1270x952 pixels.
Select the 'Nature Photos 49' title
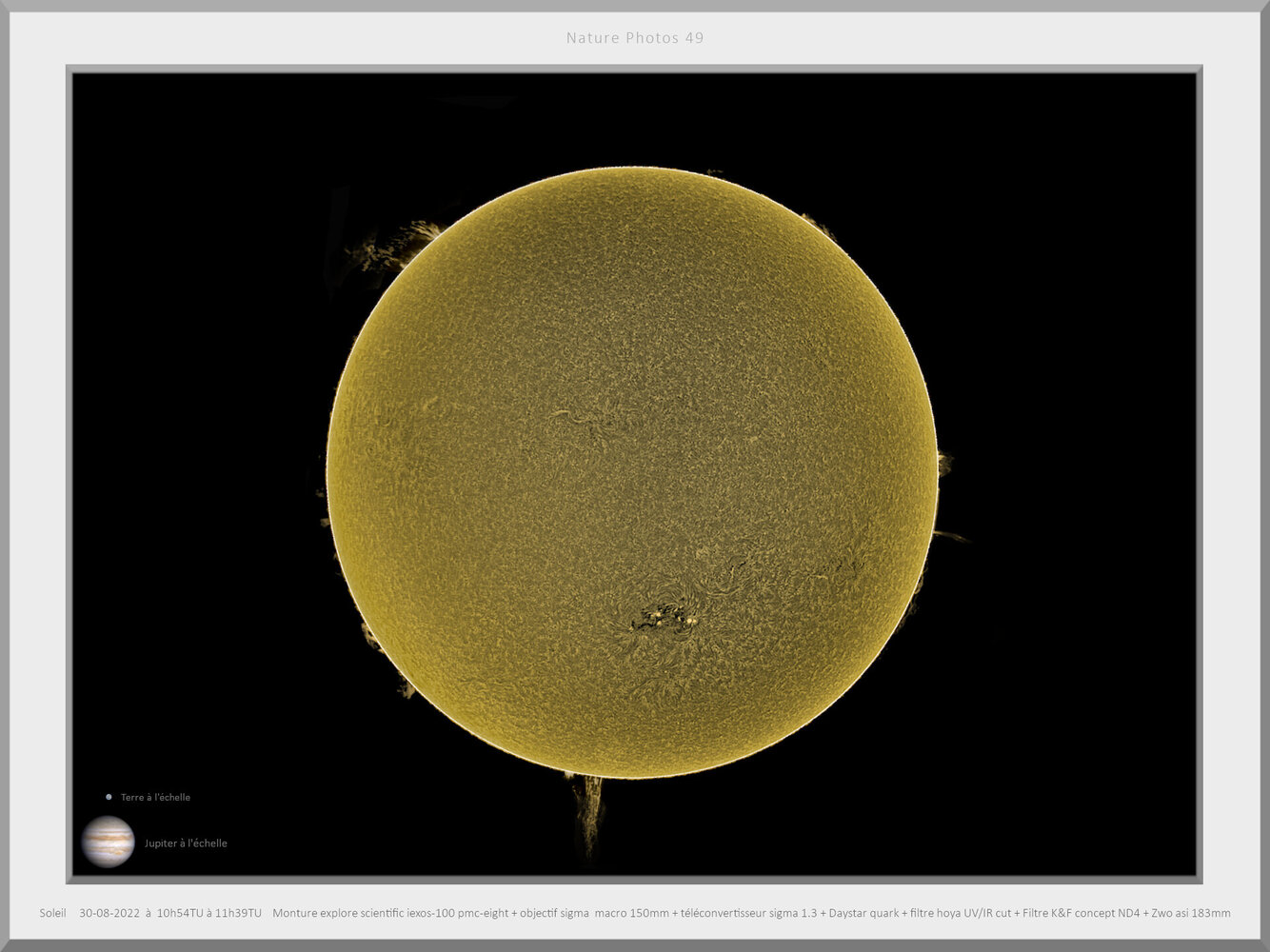coord(634,38)
